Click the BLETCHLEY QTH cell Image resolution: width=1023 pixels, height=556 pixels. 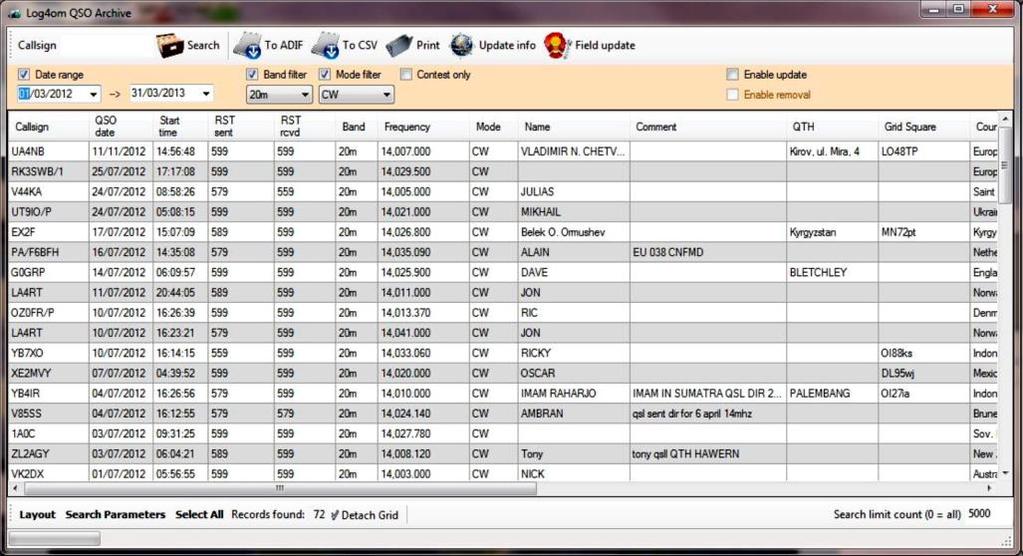pos(832,272)
